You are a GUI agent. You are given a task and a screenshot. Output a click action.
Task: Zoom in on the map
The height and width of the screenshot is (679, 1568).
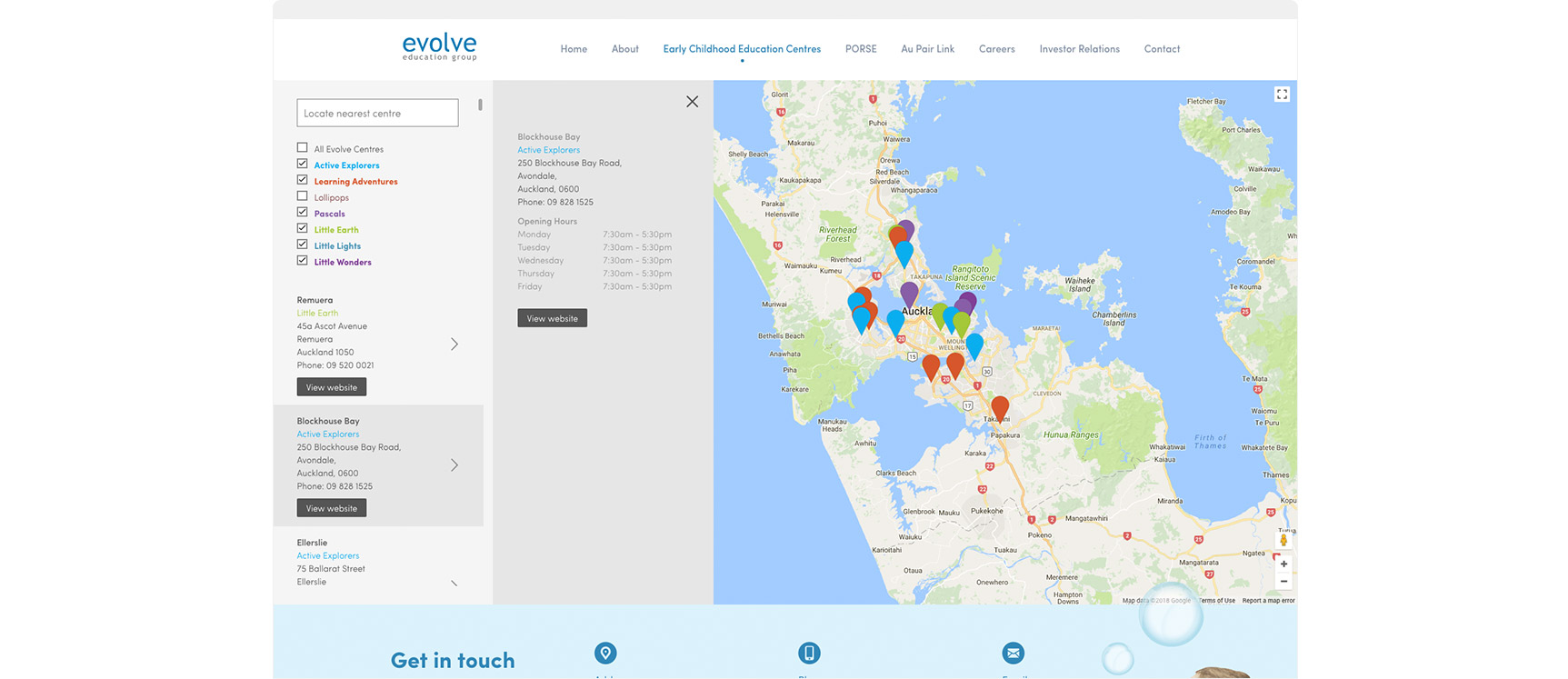[x=1283, y=564]
